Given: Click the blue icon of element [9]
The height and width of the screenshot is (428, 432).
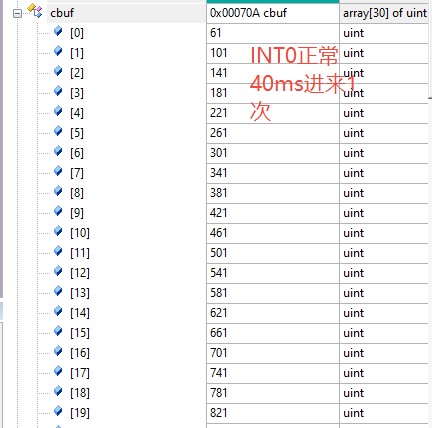Looking at the screenshot, I should click(x=58, y=211).
